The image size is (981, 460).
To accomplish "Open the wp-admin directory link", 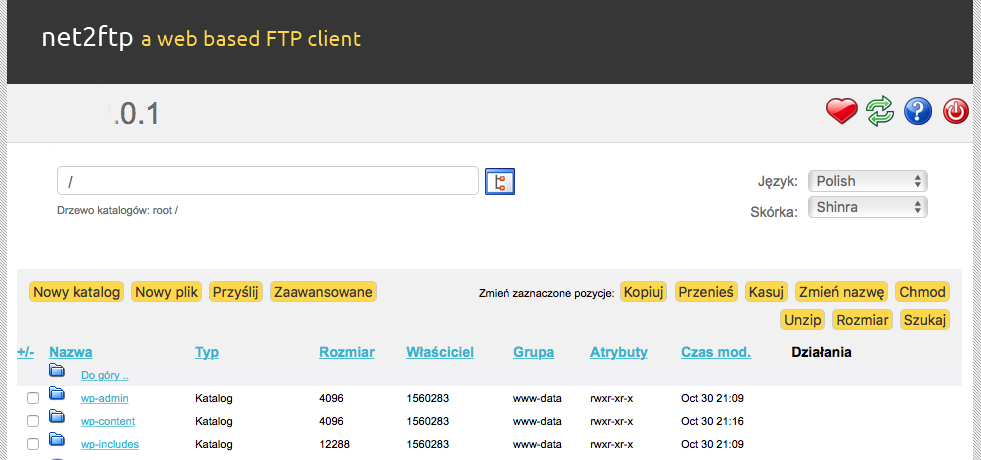I will (x=104, y=398).
